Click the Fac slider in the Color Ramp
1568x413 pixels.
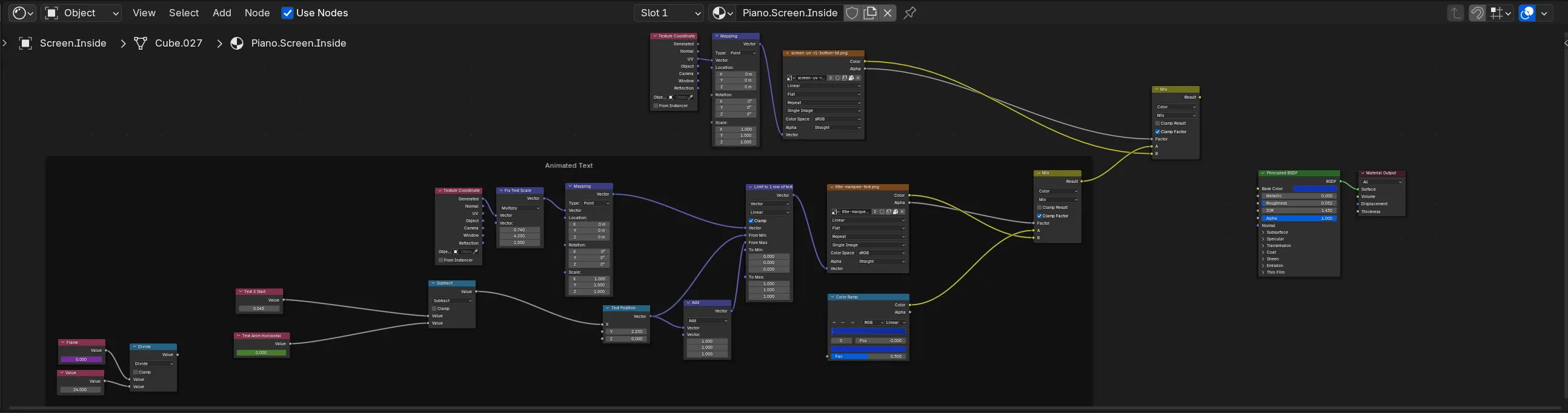click(868, 357)
